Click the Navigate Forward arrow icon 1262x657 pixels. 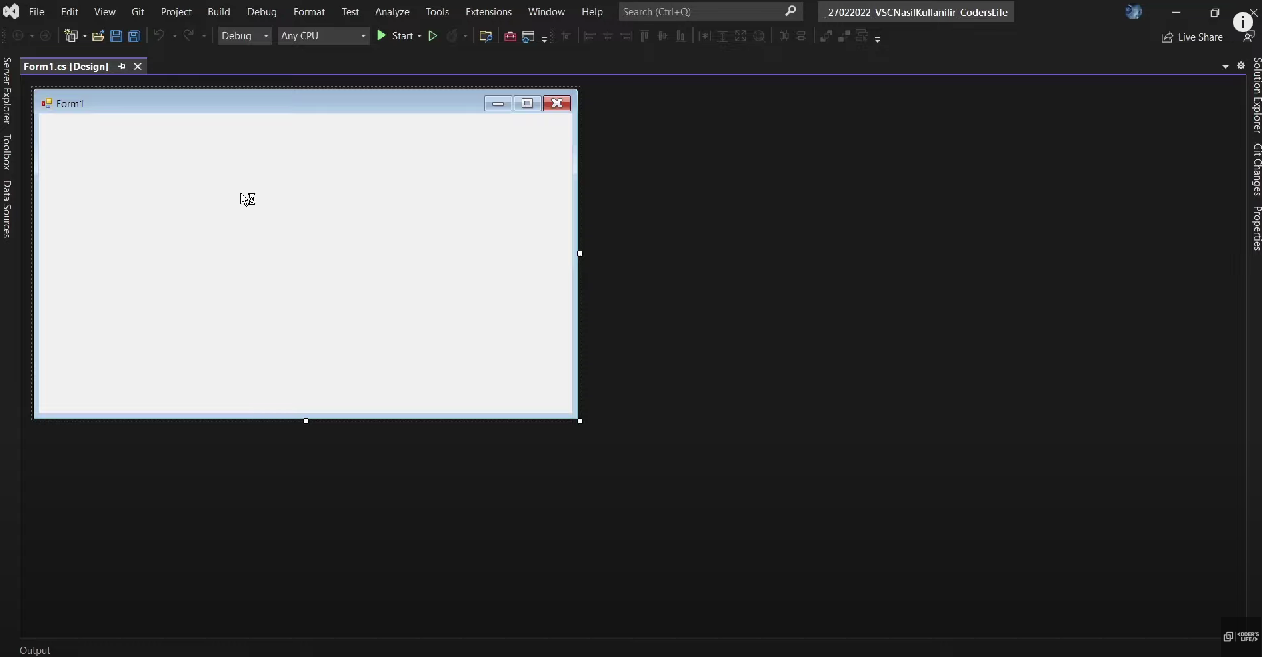point(45,36)
